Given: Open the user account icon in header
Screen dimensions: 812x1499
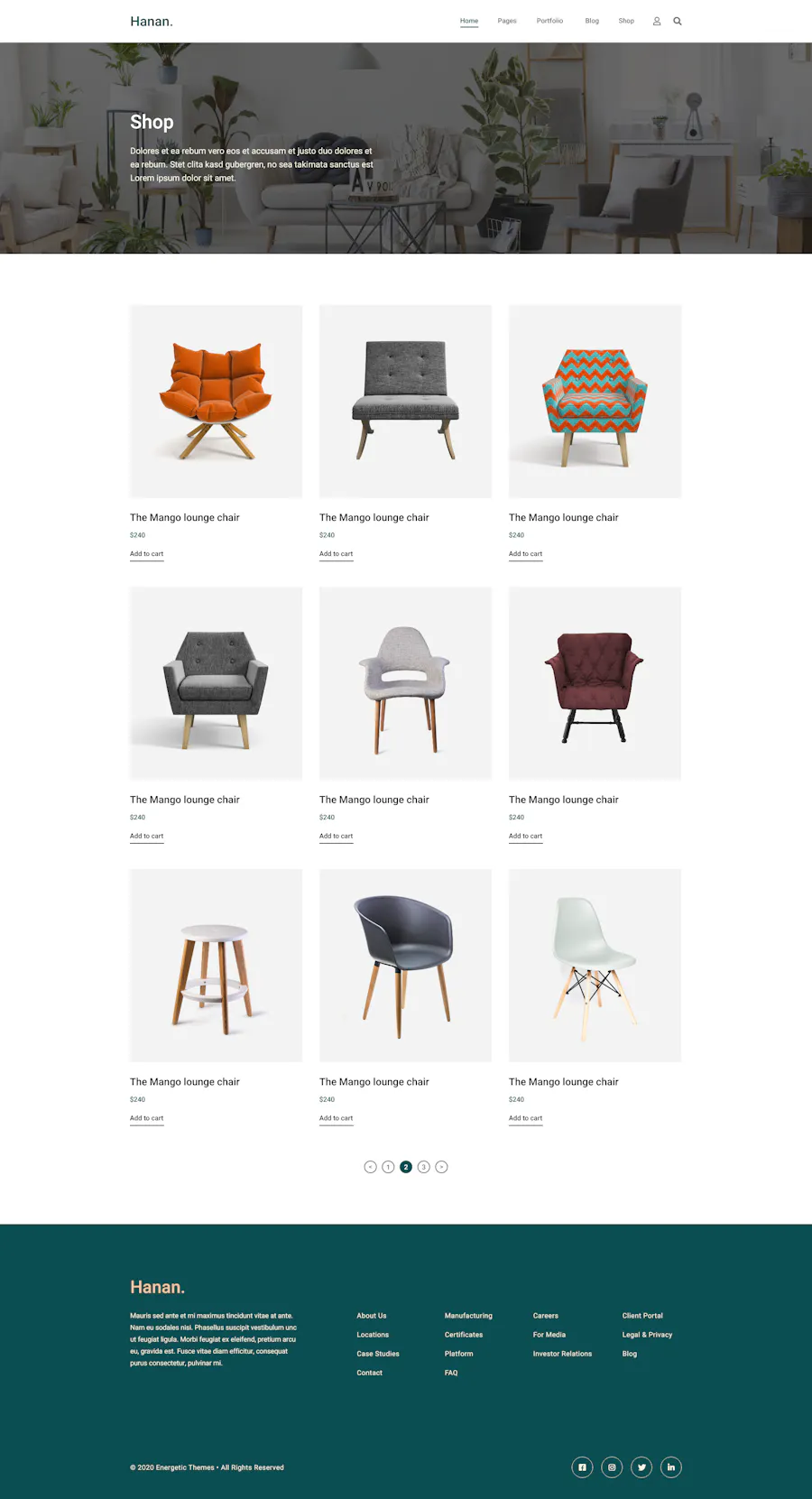Looking at the screenshot, I should pos(657,21).
